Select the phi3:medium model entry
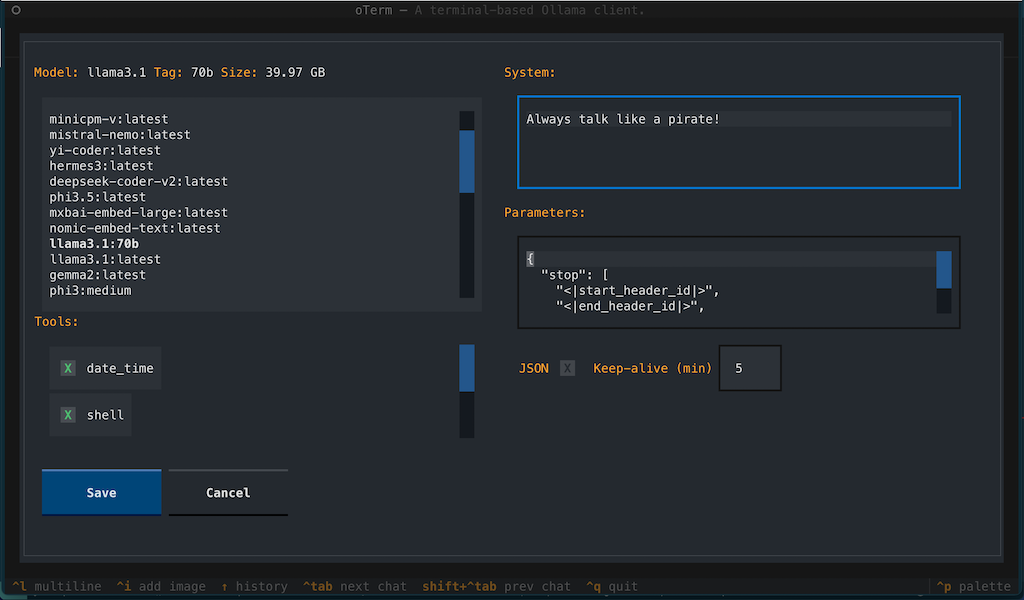This screenshot has height=600, width=1024. tap(90, 290)
